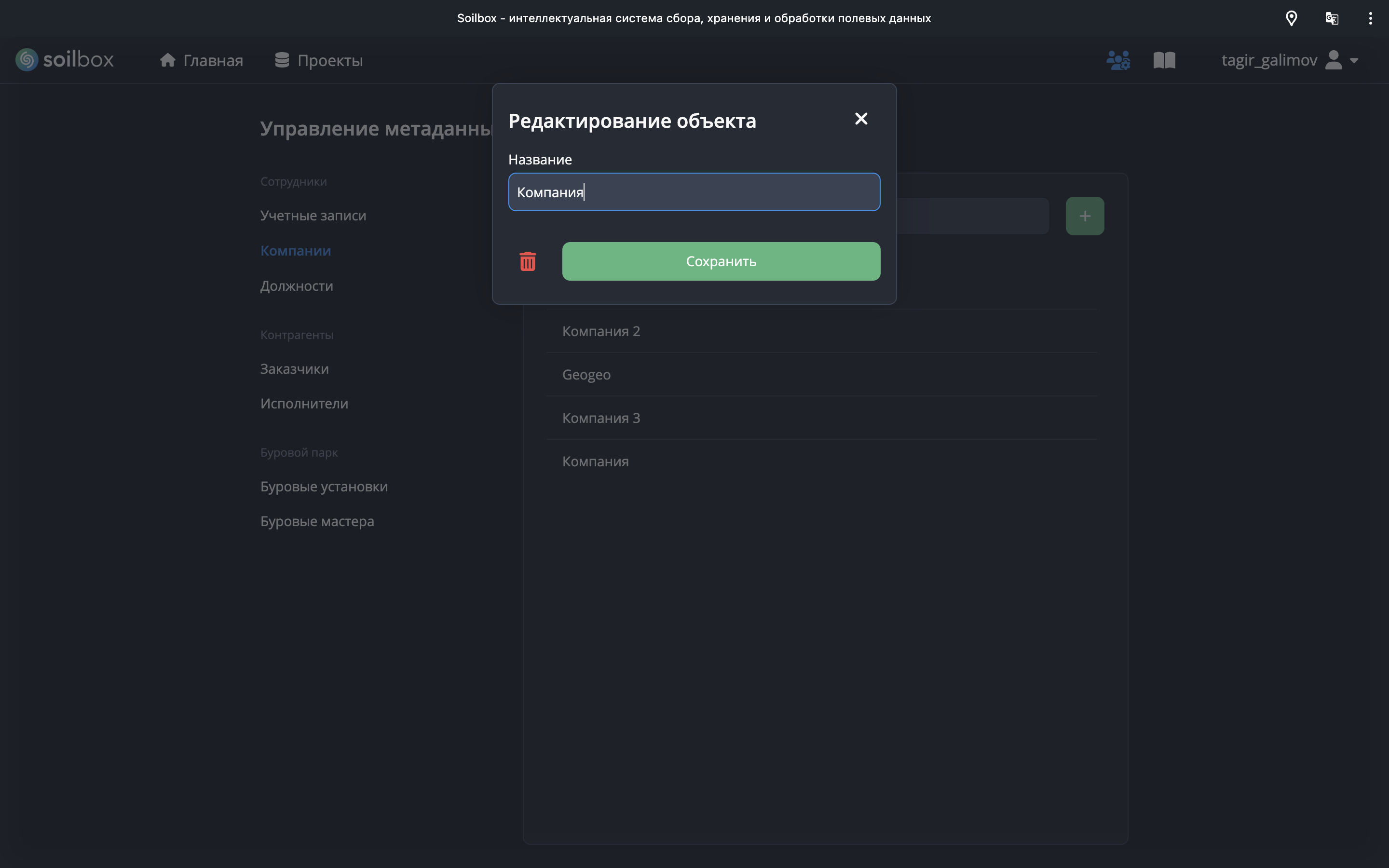The image size is (1389, 868).
Task: Select Geogeo company row
Action: point(586,374)
